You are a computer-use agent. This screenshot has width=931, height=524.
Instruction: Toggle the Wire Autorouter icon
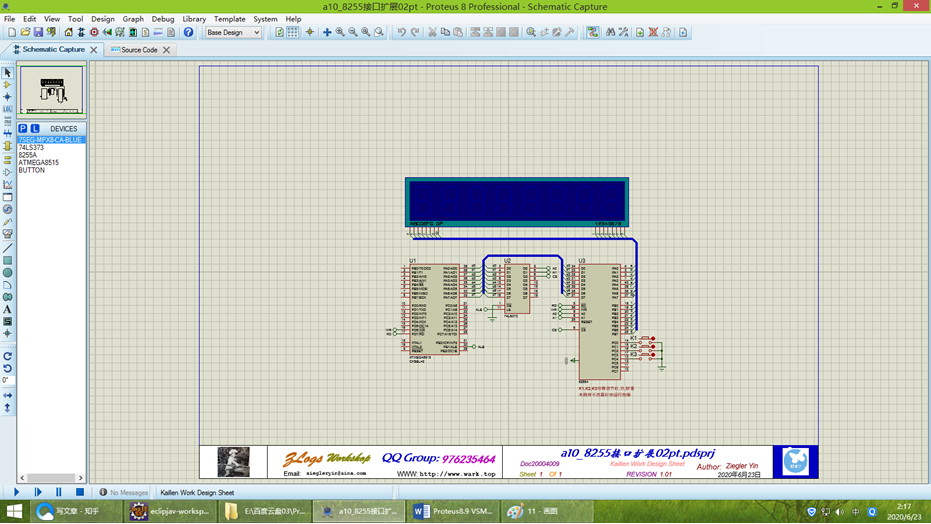pos(593,33)
